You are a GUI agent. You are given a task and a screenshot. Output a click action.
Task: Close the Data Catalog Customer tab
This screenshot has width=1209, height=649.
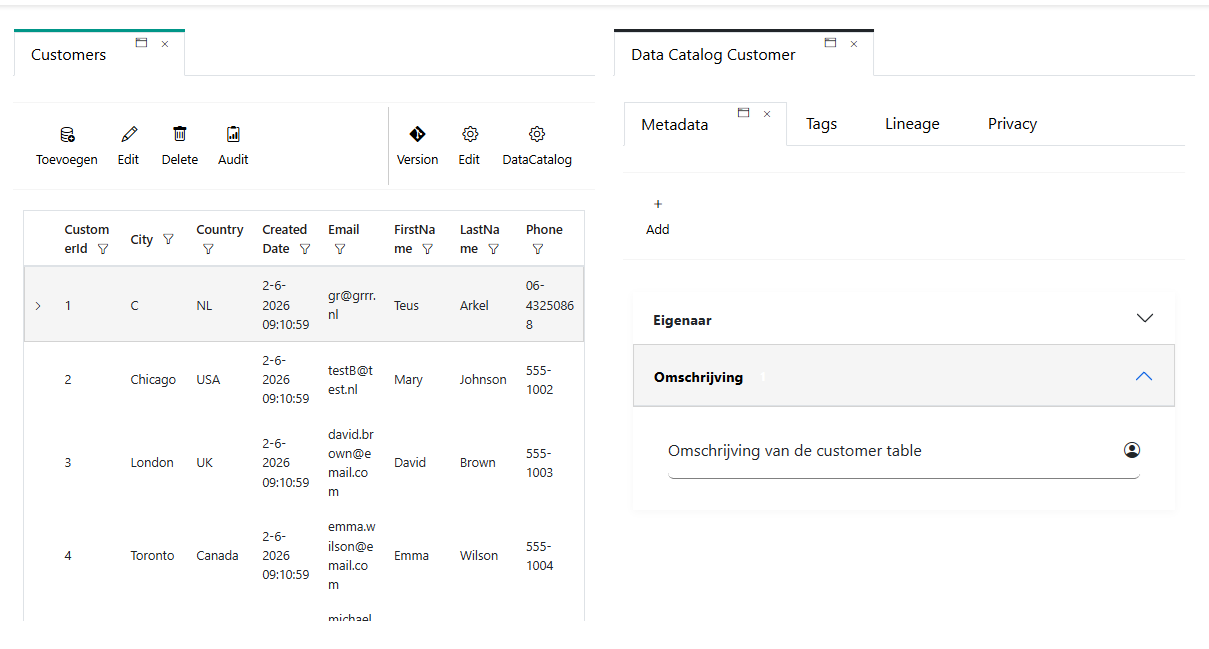(854, 44)
